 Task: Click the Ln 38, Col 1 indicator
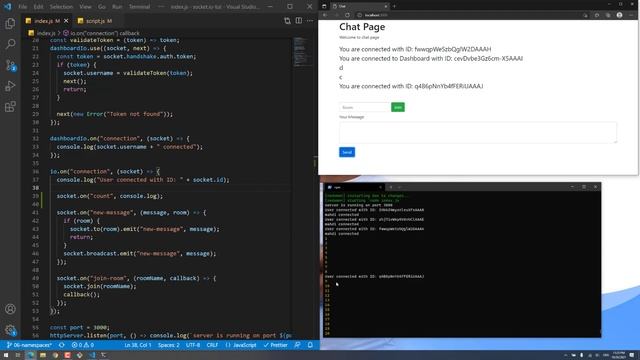pyautogui.click(x=138, y=345)
